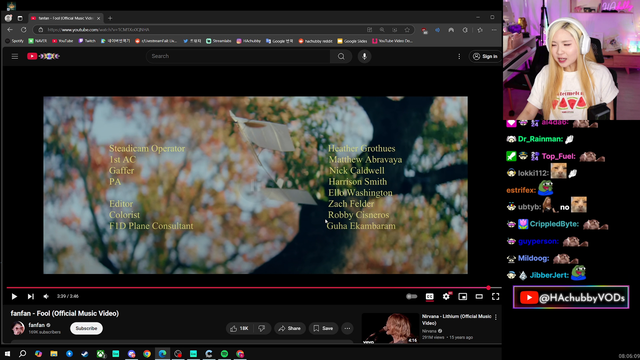Seek along the red progress bar
The image size is (640, 360).
(x=247, y=288)
